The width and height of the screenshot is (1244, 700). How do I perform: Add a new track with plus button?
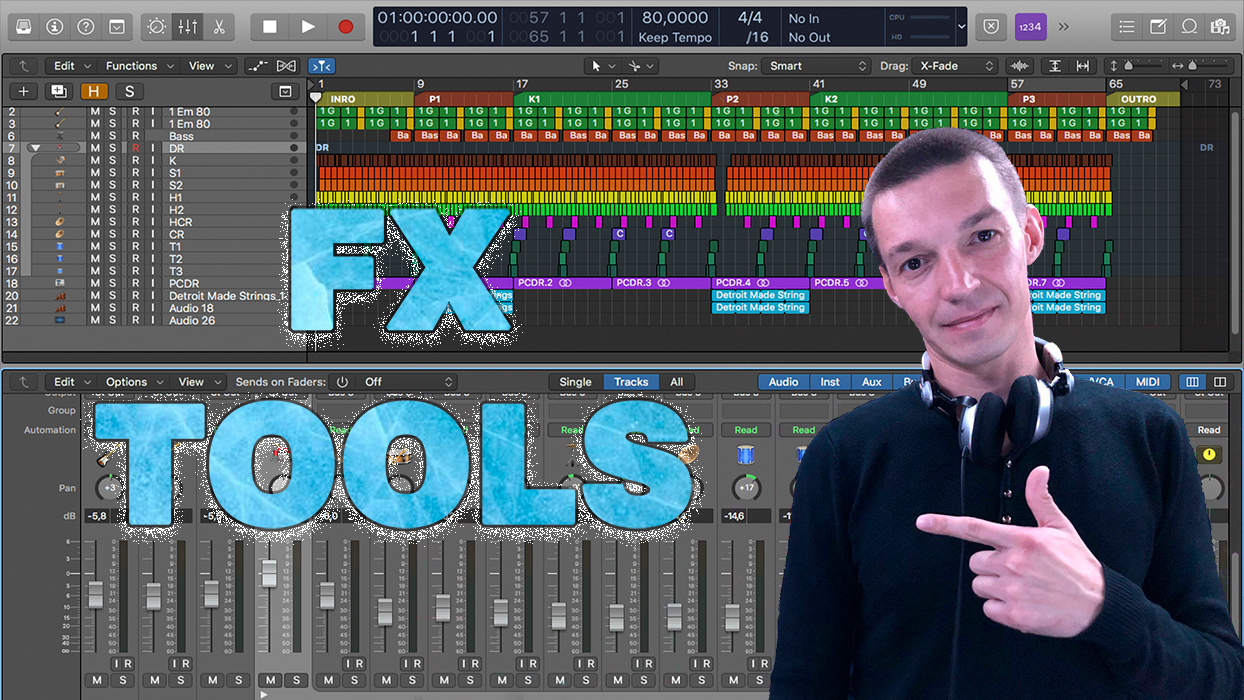[24, 91]
